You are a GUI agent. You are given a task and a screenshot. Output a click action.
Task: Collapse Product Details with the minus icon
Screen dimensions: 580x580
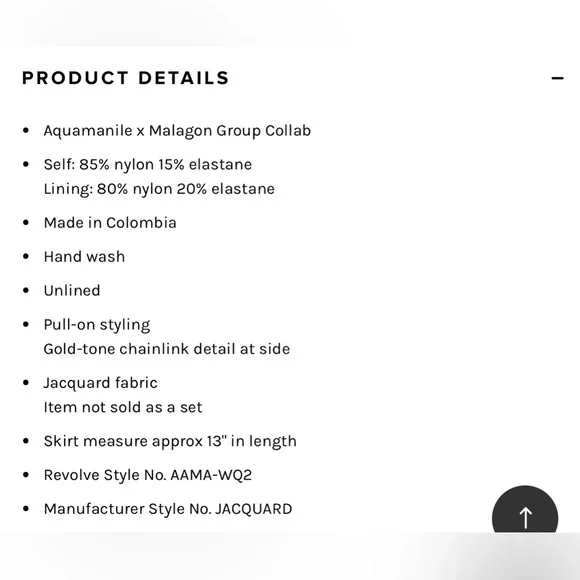click(557, 78)
